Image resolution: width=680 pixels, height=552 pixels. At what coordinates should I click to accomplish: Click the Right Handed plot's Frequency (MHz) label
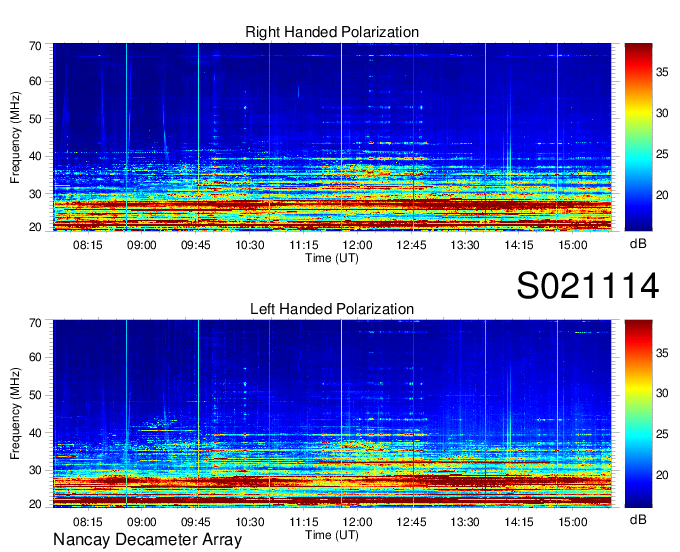click(x=15, y=137)
